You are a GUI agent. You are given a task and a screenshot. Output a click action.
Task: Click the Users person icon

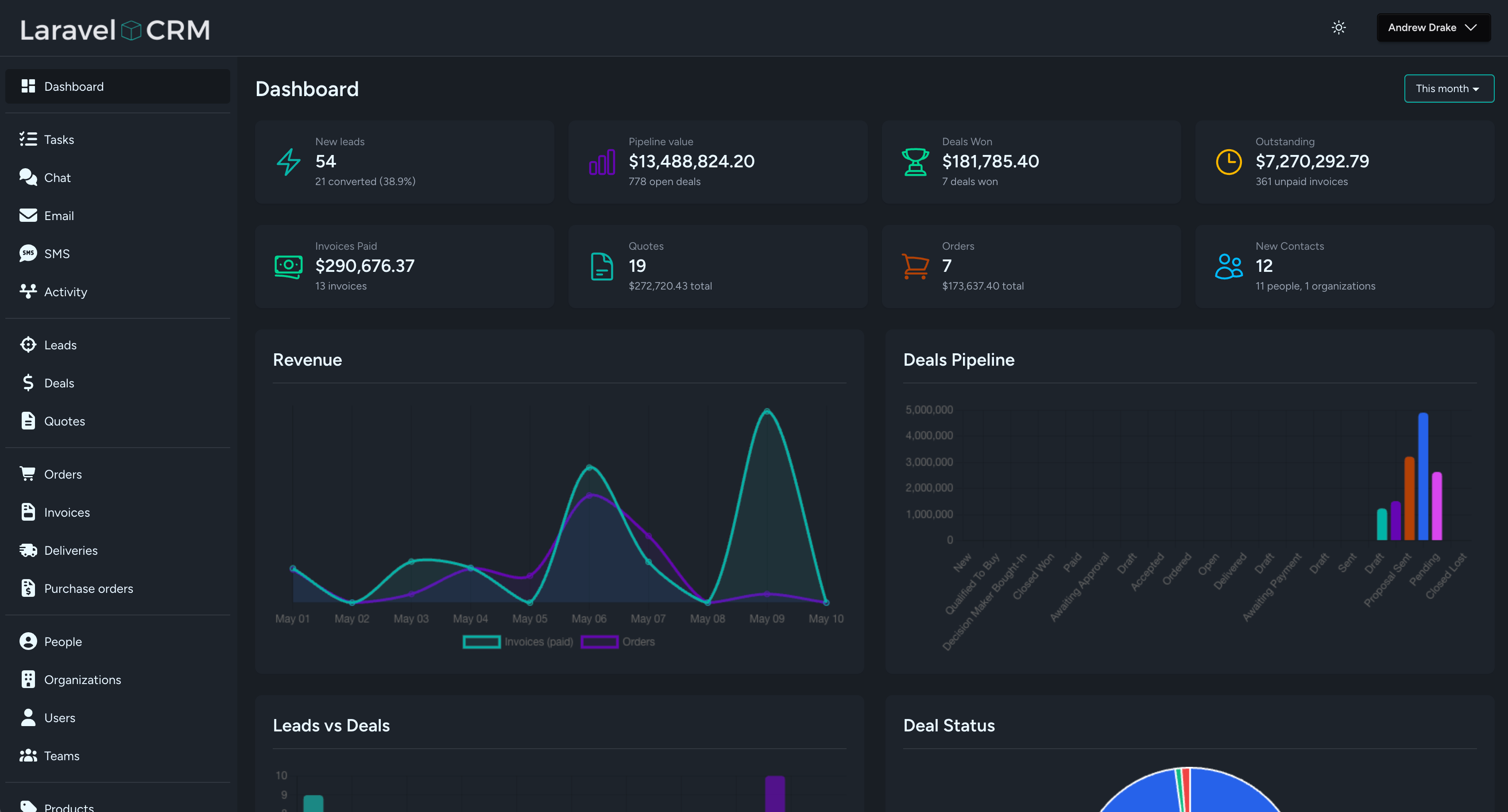tap(28, 717)
